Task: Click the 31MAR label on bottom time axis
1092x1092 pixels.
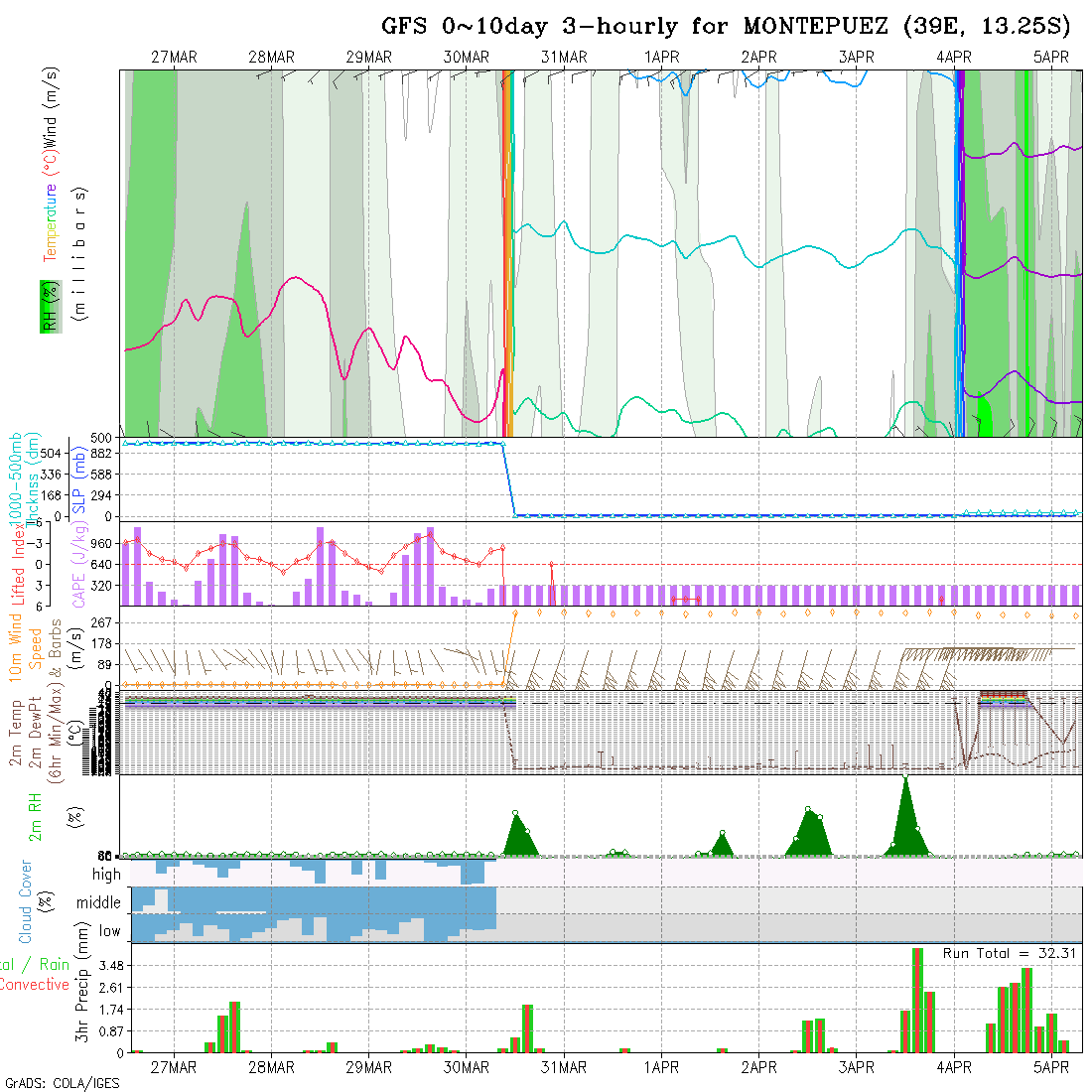Action: click(564, 1067)
